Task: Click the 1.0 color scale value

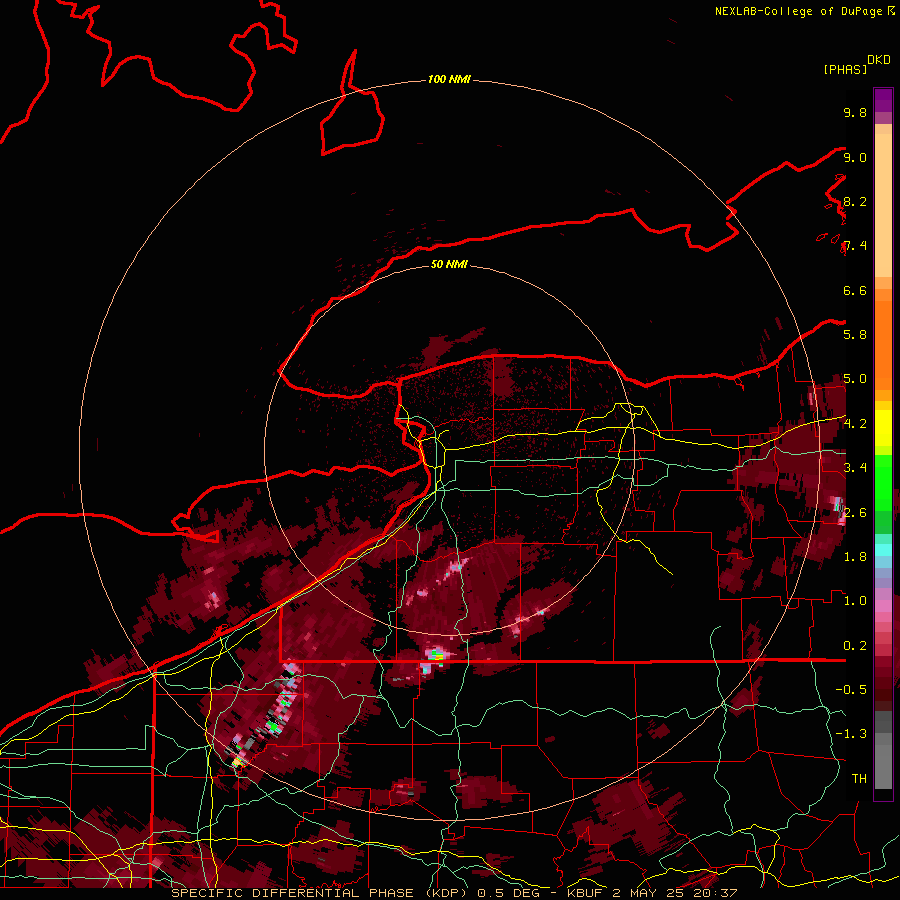Action: 855,601
